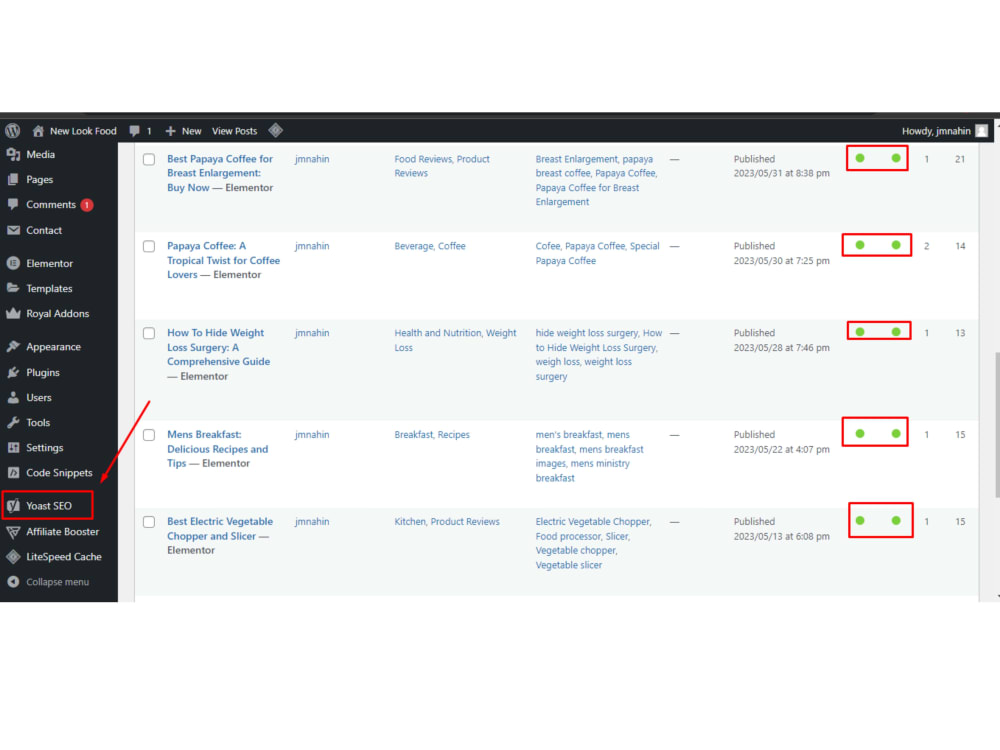Open the Best Electric Vegetable Chopper post
1000x750 pixels.
[x=219, y=529]
